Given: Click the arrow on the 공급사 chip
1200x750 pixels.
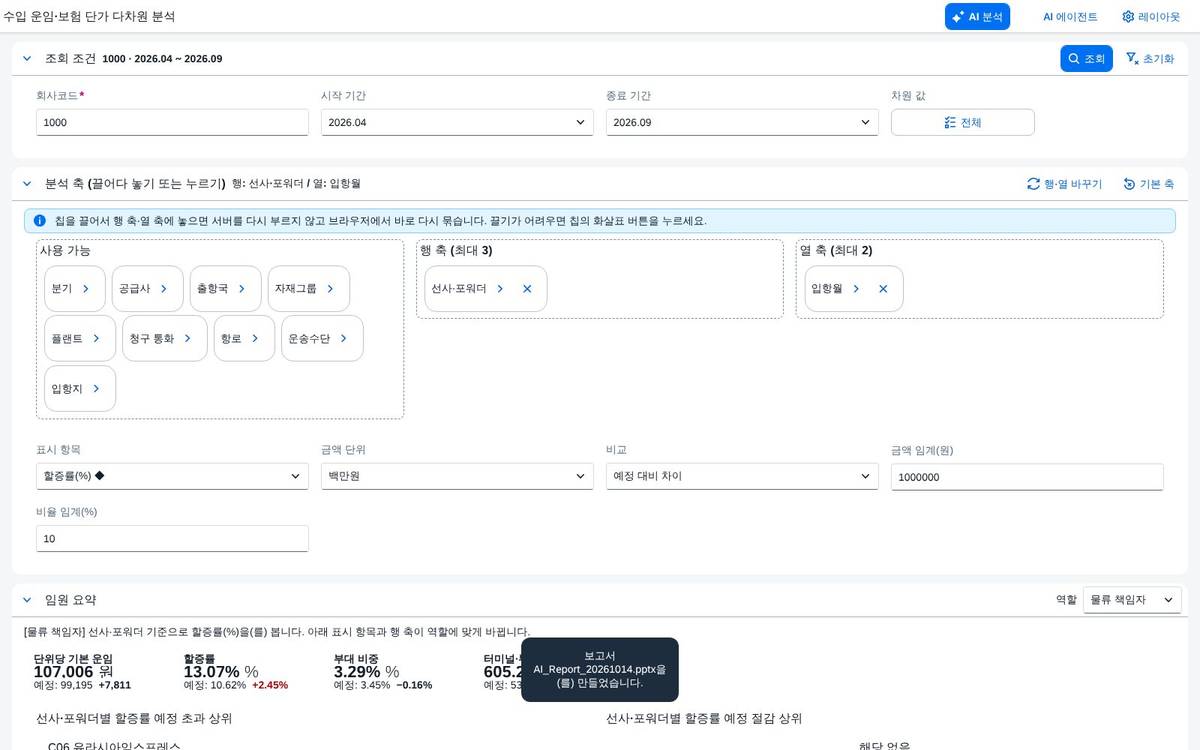Looking at the screenshot, I should click(165, 288).
